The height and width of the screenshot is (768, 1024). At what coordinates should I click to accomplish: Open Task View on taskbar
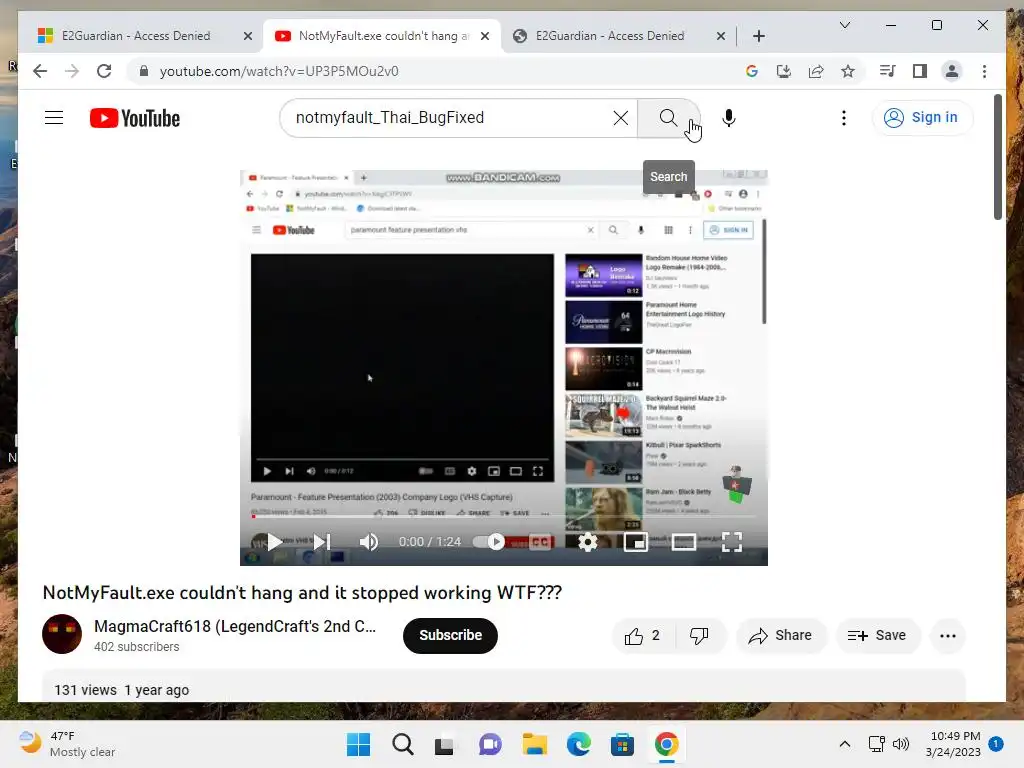pyautogui.click(x=445, y=744)
